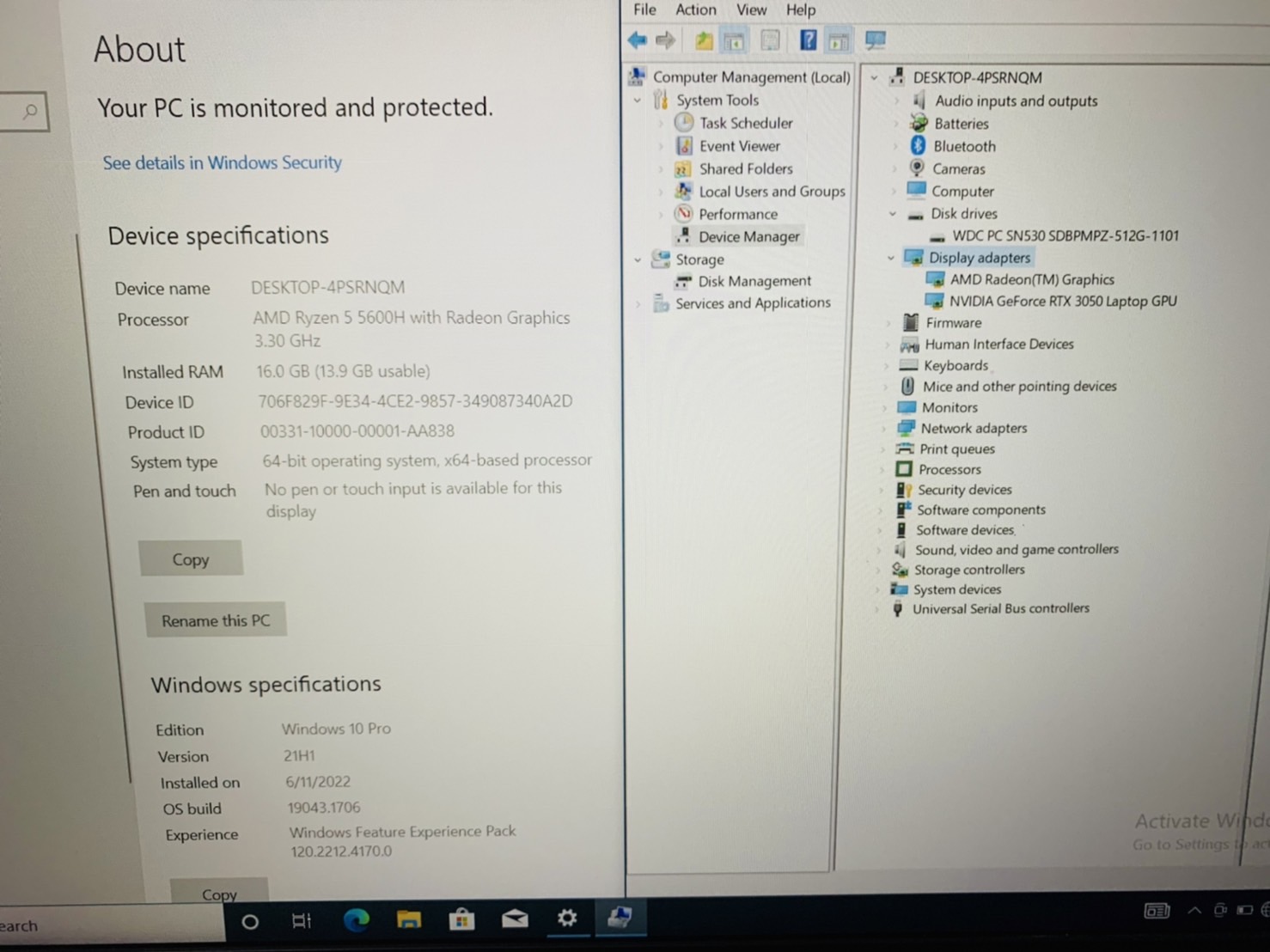The image size is (1270, 952).
Task: Click the Scan for hardware changes icon
Action: point(875,40)
